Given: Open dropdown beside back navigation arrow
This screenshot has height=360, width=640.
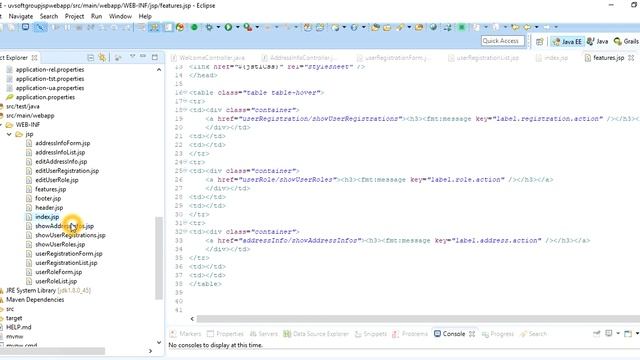Looking at the screenshot, I should (x=536, y=27).
